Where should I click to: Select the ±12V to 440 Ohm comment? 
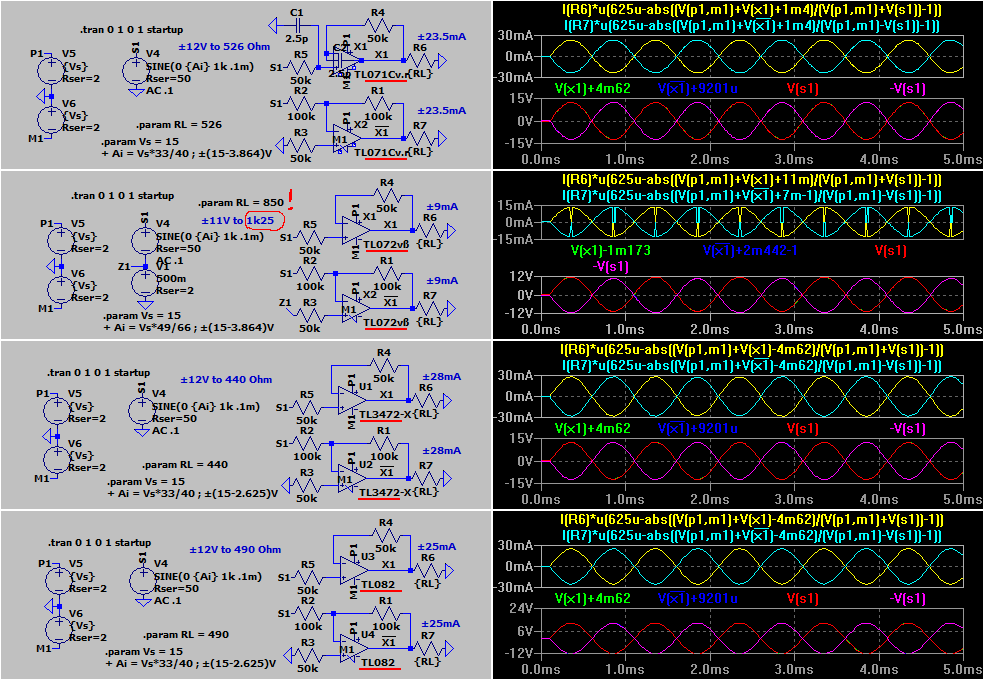point(226,380)
